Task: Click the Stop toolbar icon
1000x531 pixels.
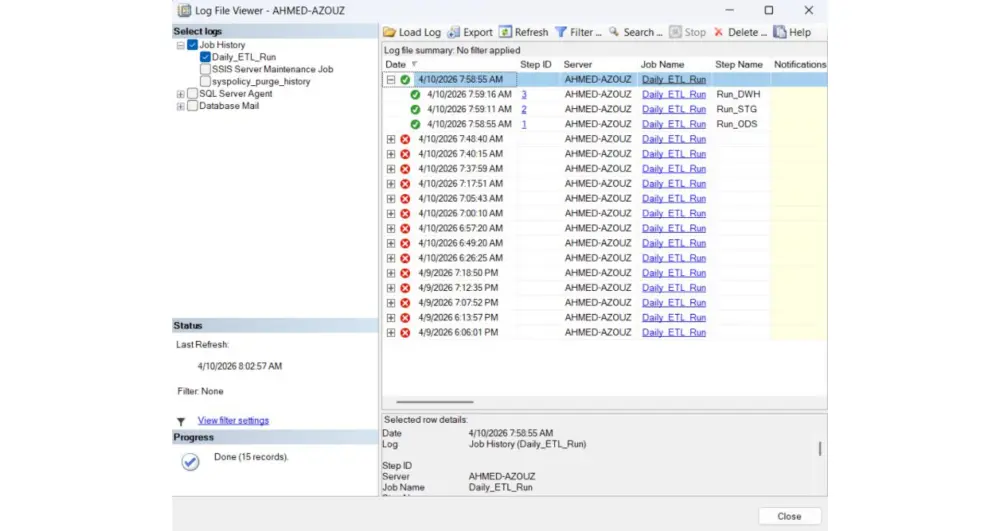Action: tap(675, 32)
